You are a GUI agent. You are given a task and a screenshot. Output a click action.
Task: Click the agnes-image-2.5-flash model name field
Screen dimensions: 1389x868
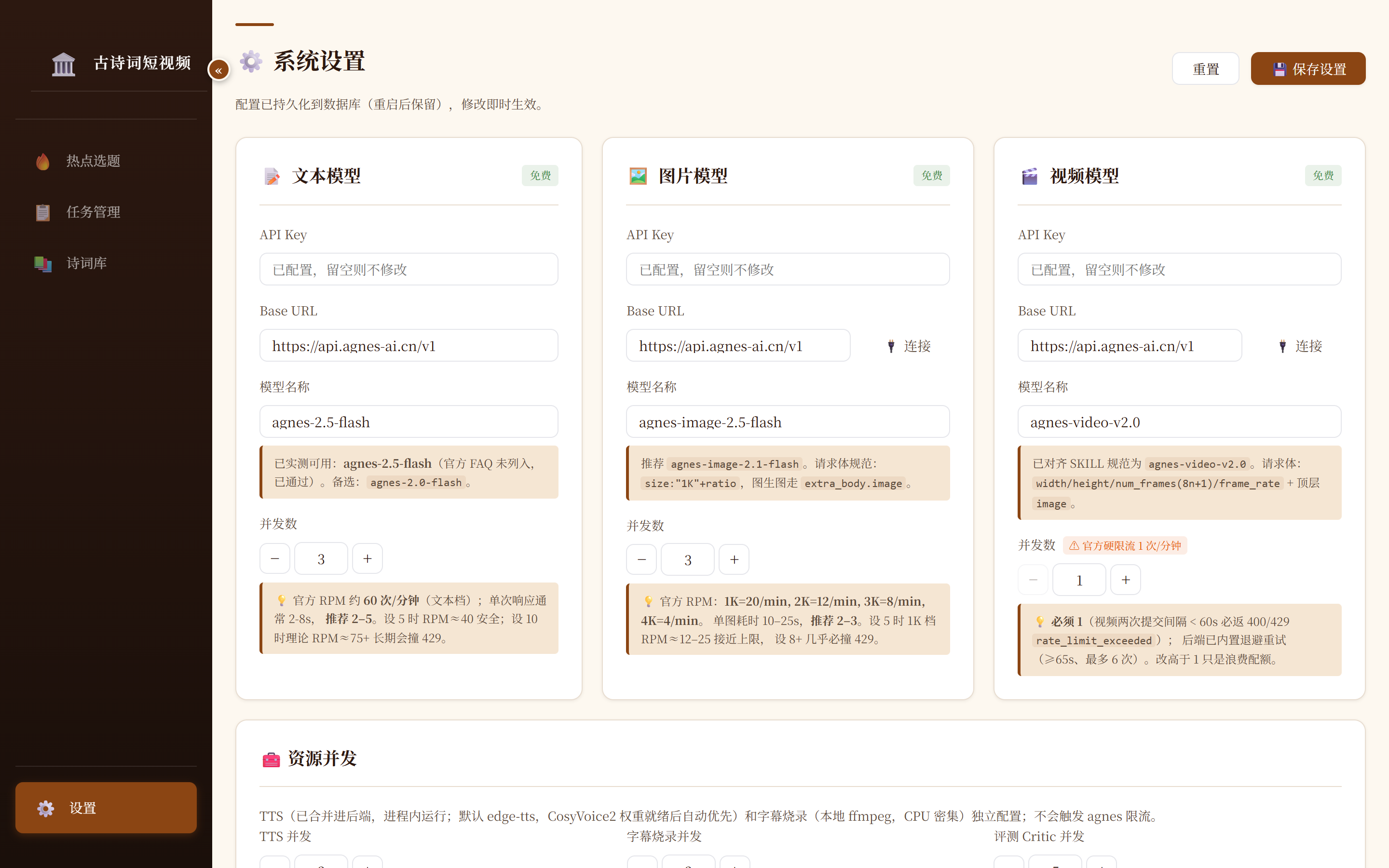[788, 422]
